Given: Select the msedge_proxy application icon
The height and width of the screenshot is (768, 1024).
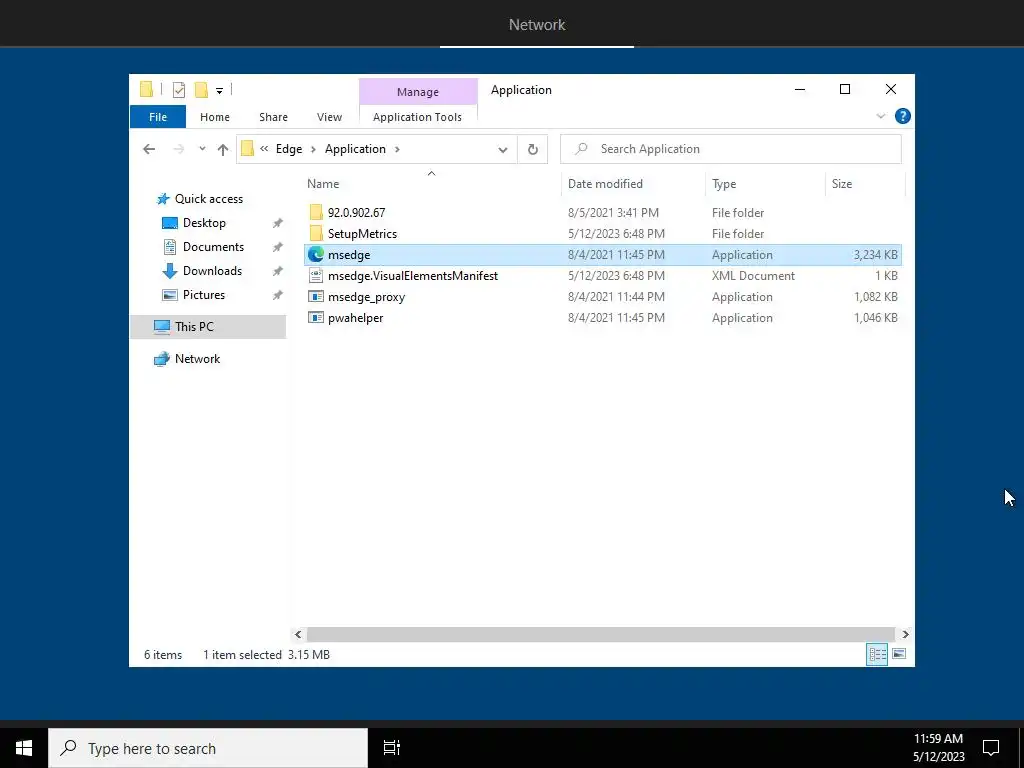Looking at the screenshot, I should pyautogui.click(x=316, y=296).
